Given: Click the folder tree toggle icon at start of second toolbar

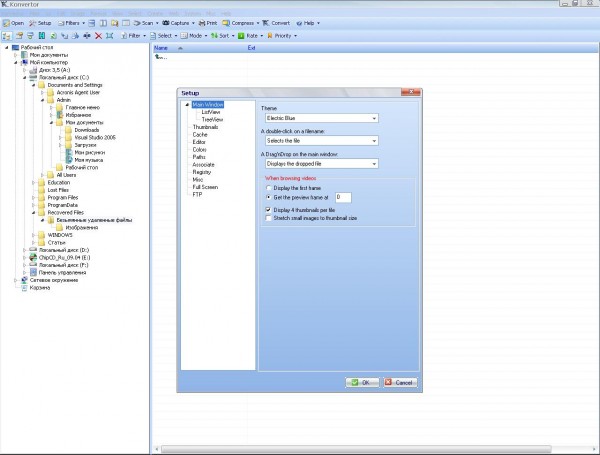Looking at the screenshot, I should click(7, 36).
